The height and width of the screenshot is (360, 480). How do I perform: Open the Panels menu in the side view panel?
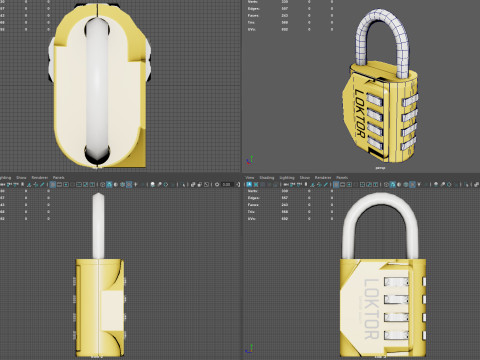[59, 177]
